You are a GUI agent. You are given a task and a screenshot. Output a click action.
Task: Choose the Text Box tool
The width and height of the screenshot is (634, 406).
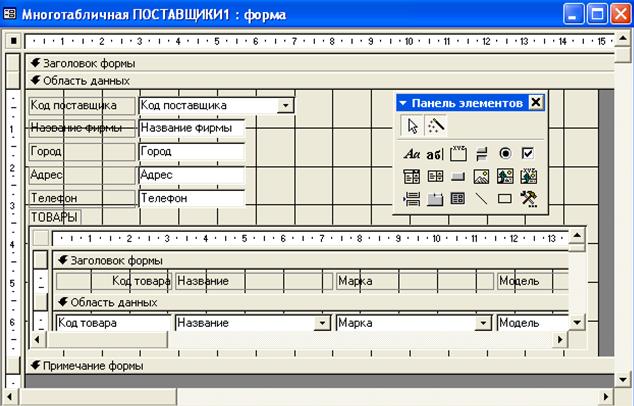pyautogui.click(x=435, y=154)
